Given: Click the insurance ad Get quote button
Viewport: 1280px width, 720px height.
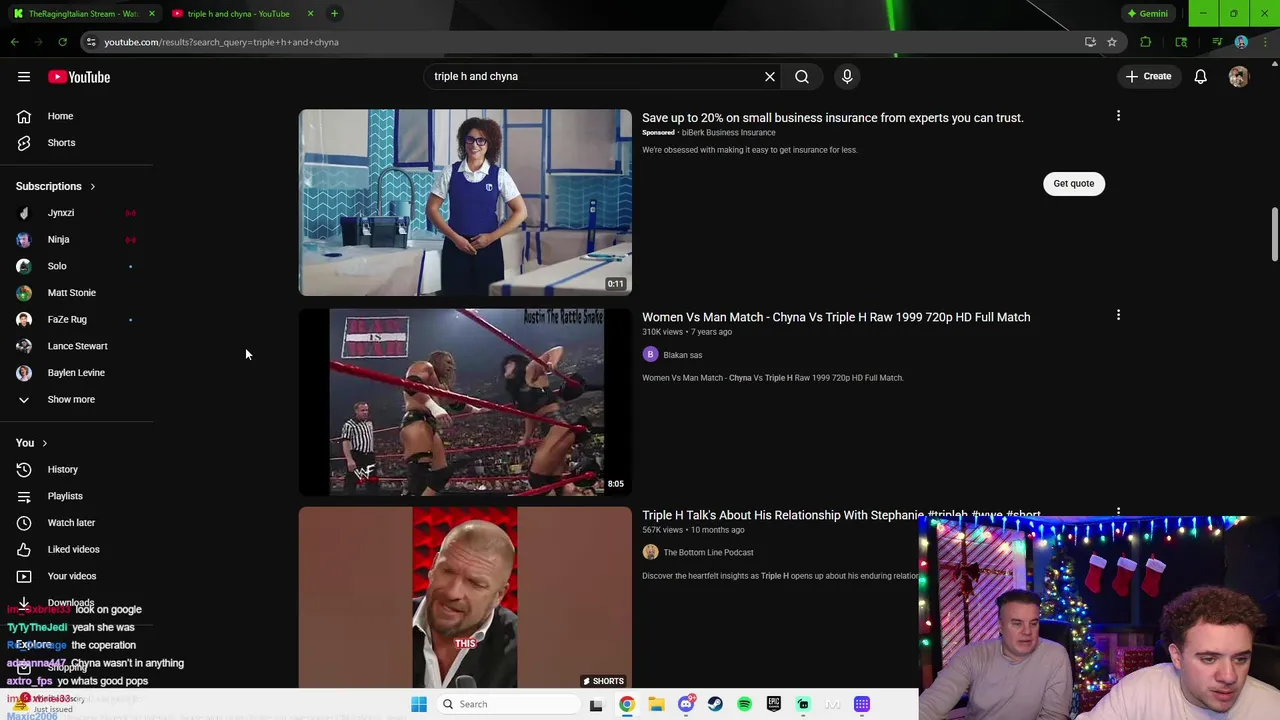Looking at the screenshot, I should (x=1074, y=183).
